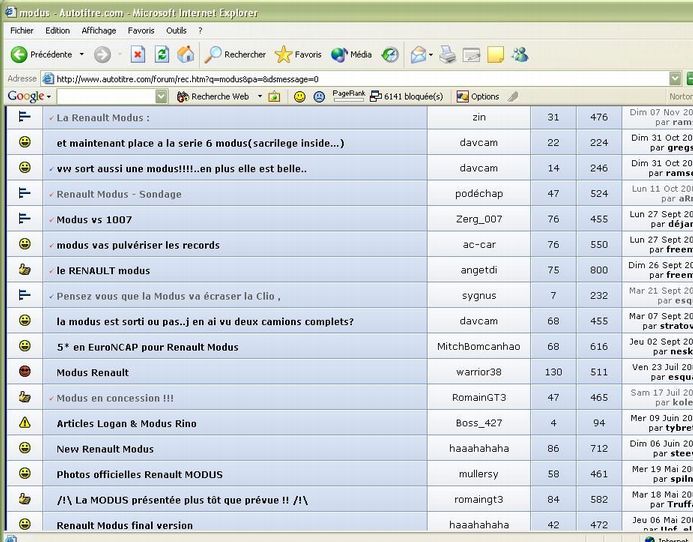Click the yellow happy-face vote icon
The height and width of the screenshot is (542, 693).
pyautogui.click(x=300, y=96)
